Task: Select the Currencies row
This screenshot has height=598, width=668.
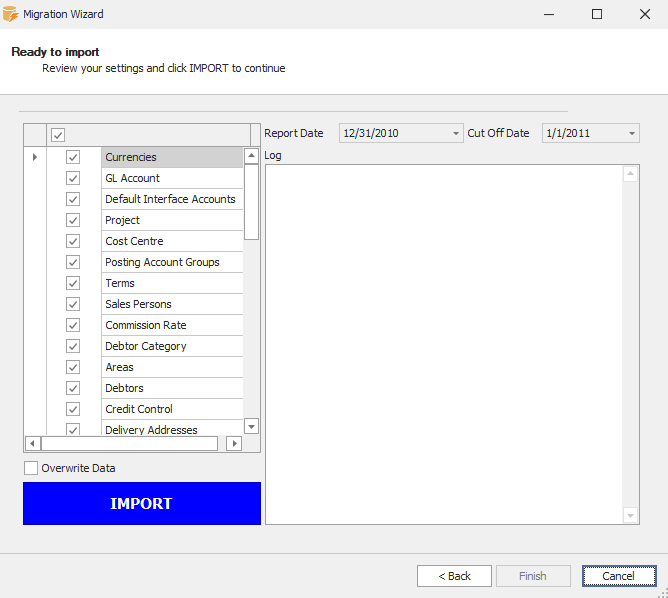Action: 172,157
